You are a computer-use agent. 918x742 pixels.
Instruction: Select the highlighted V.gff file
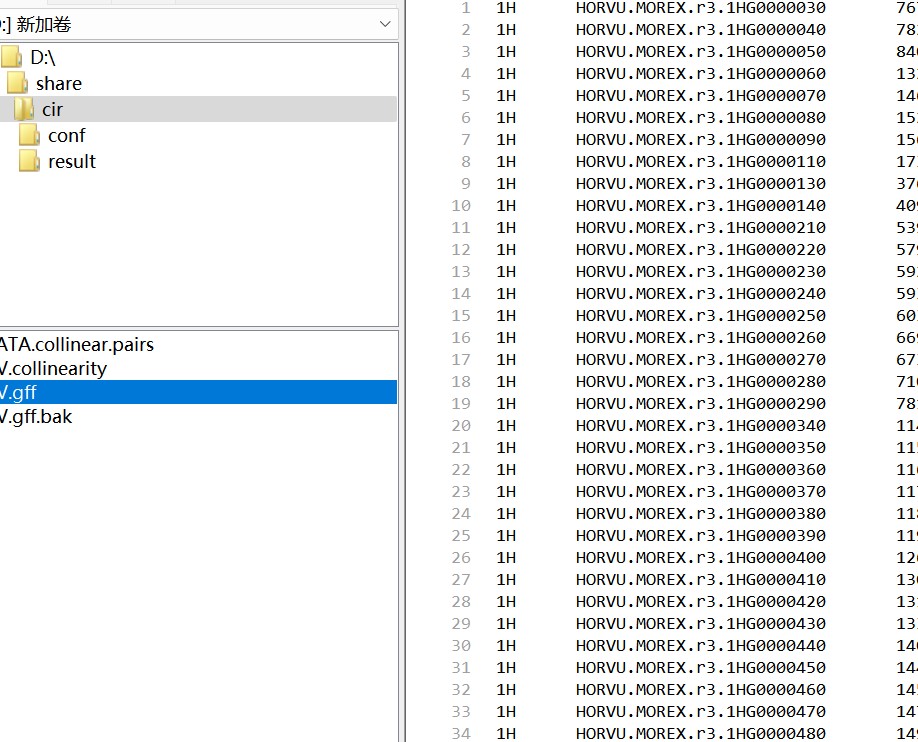19,392
